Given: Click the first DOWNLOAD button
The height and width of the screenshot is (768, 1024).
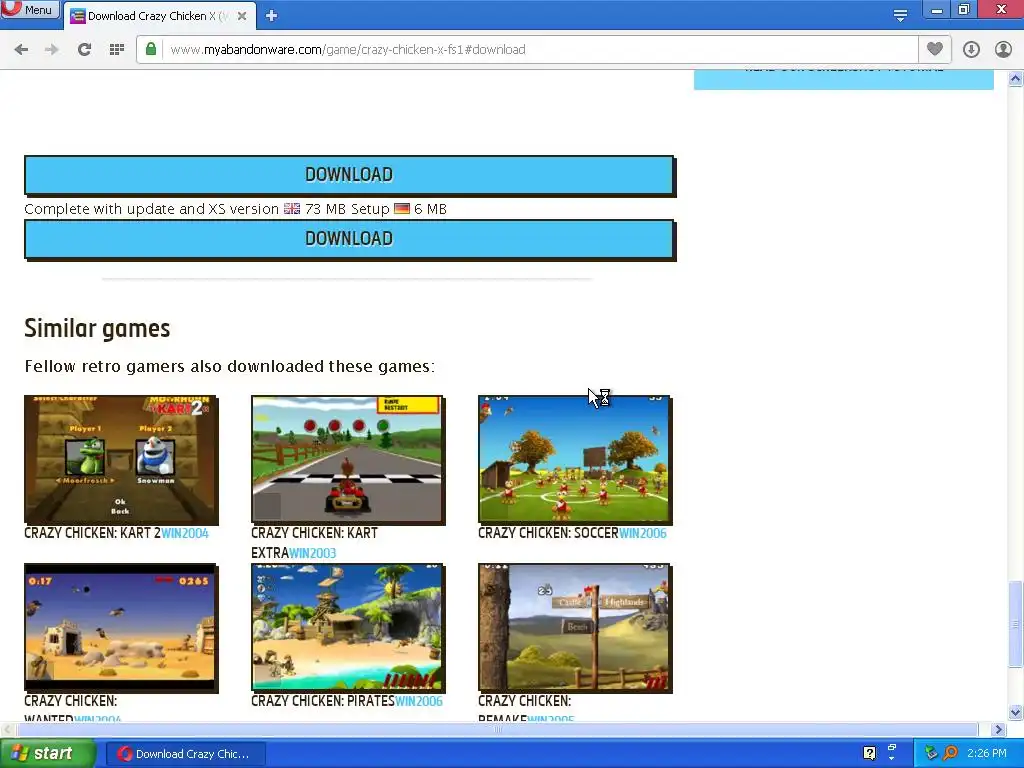Looking at the screenshot, I should point(349,175).
